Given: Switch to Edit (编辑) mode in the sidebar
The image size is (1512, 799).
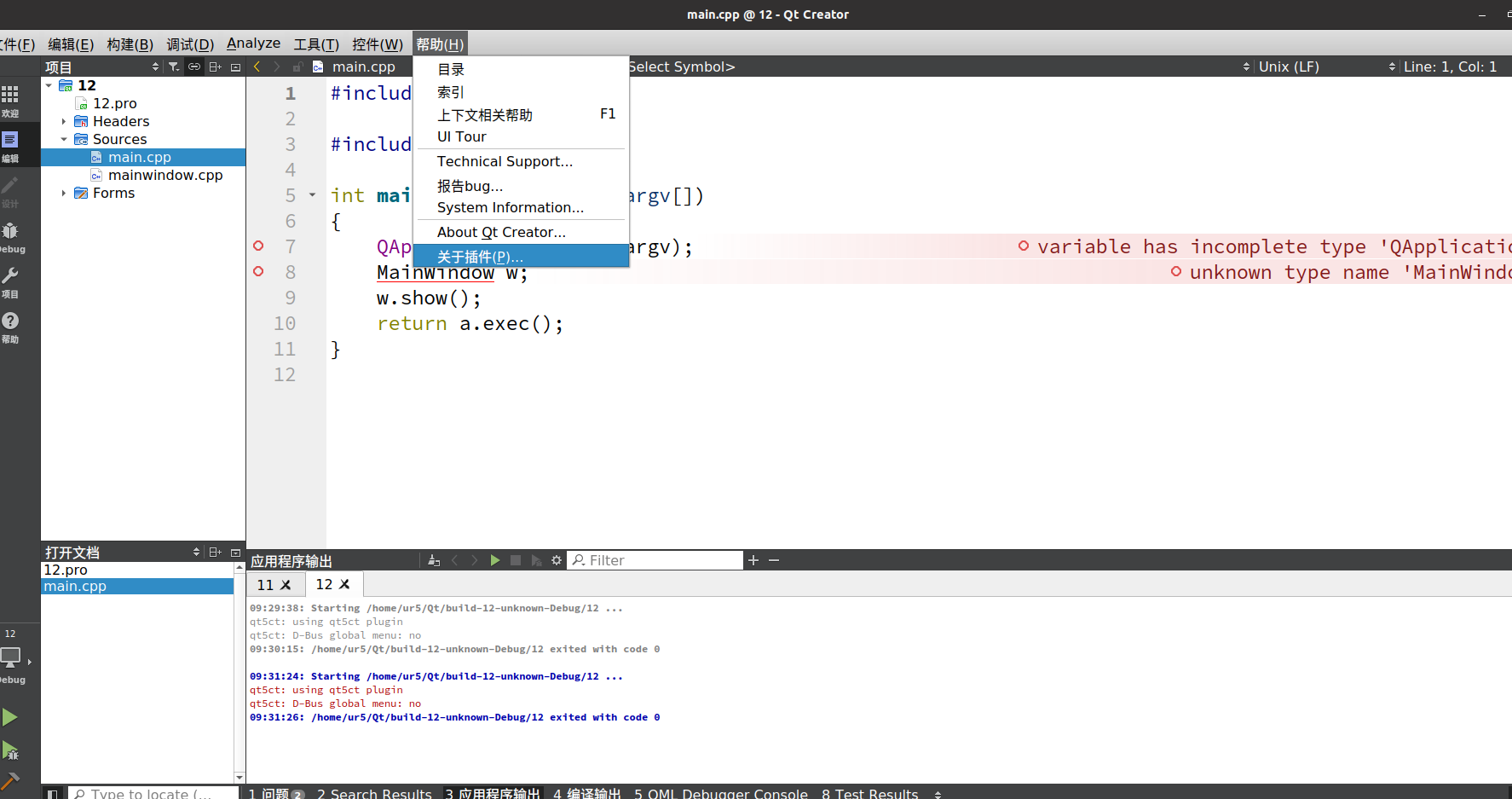Looking at the screenshot, I should [10, 146].
